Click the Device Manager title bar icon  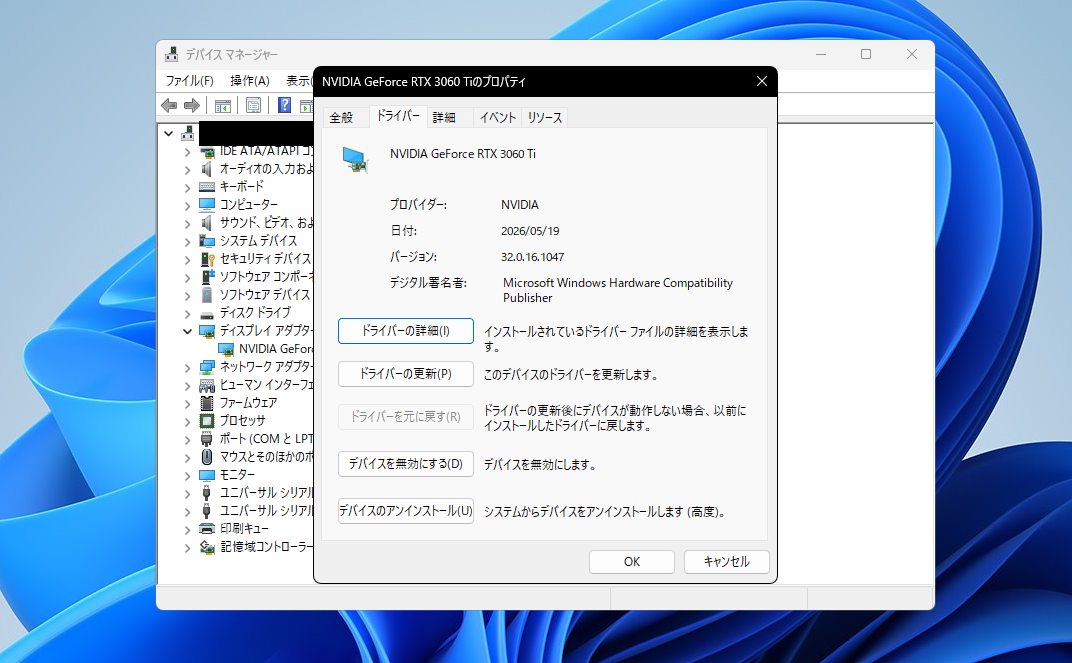coord(172,54)
